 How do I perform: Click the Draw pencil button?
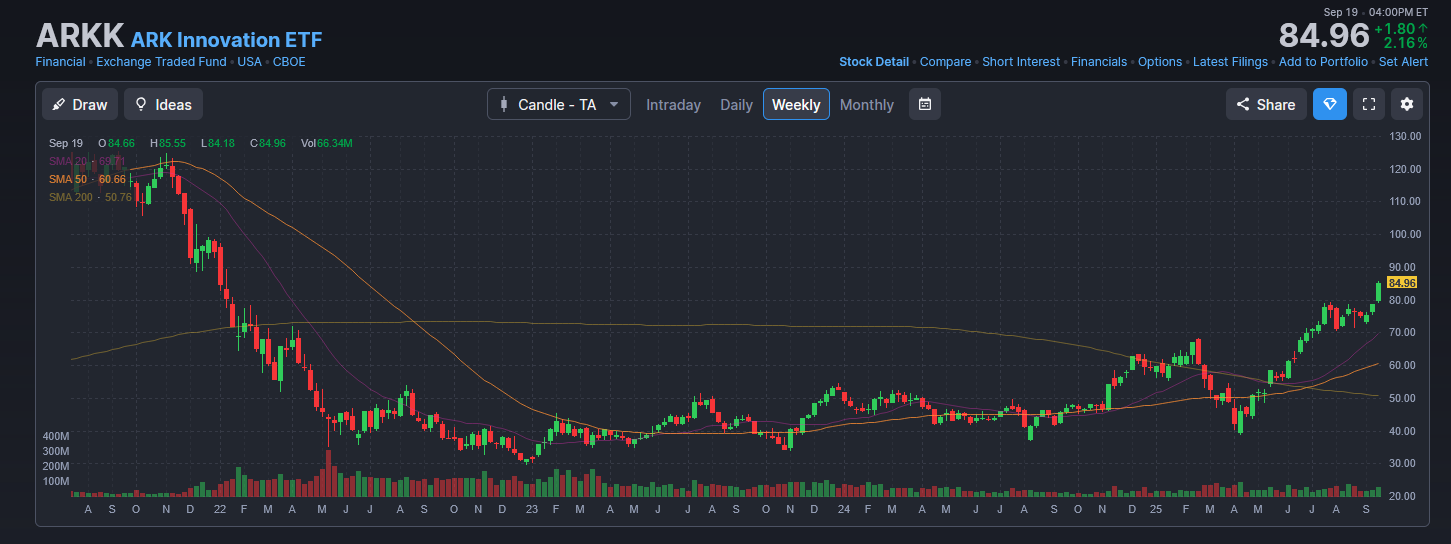[x=80, y=105]
